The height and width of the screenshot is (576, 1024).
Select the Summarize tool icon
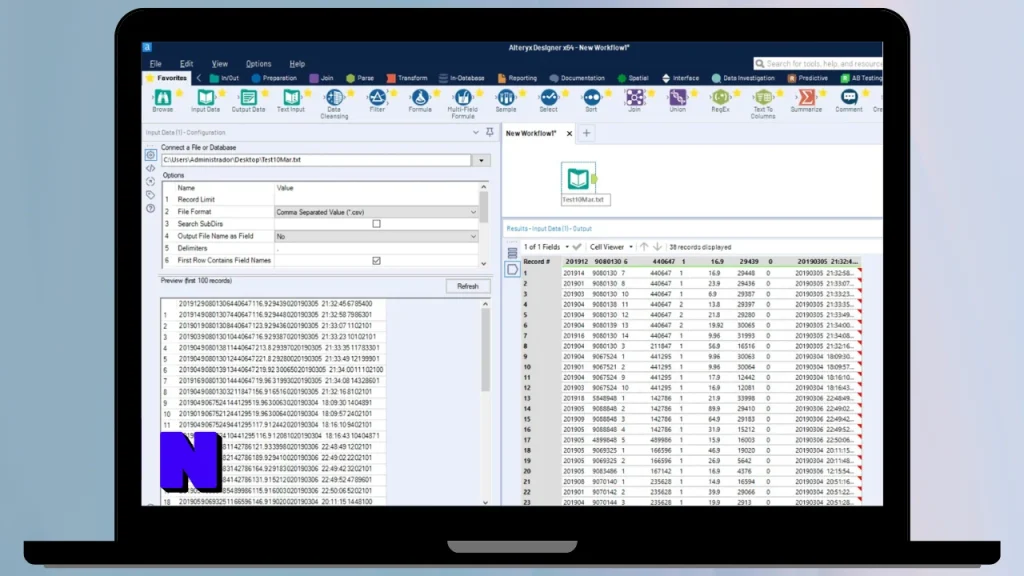tap(806, 99)
